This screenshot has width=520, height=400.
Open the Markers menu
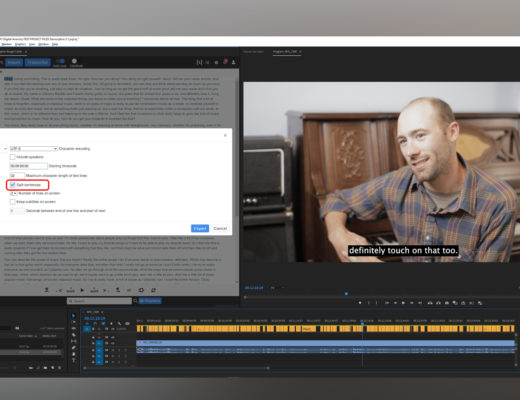7,44
